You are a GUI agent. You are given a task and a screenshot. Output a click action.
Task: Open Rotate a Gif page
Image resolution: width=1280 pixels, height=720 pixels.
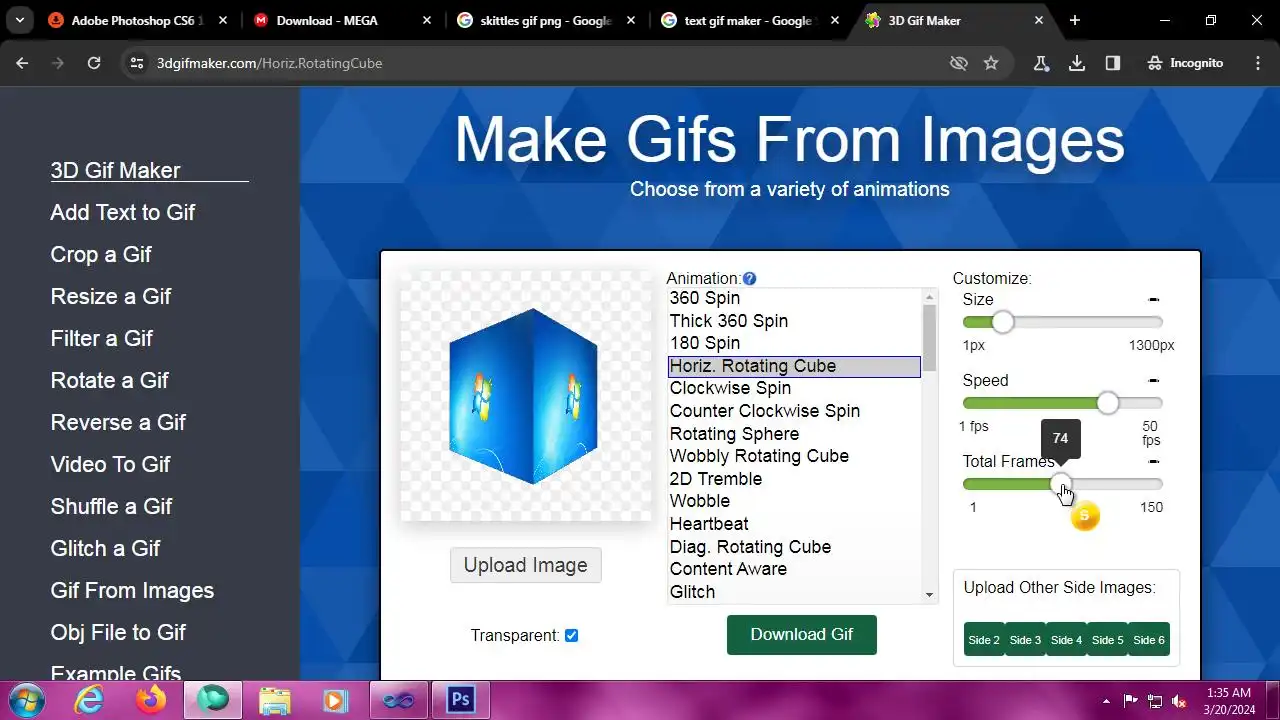pos(109,380)
